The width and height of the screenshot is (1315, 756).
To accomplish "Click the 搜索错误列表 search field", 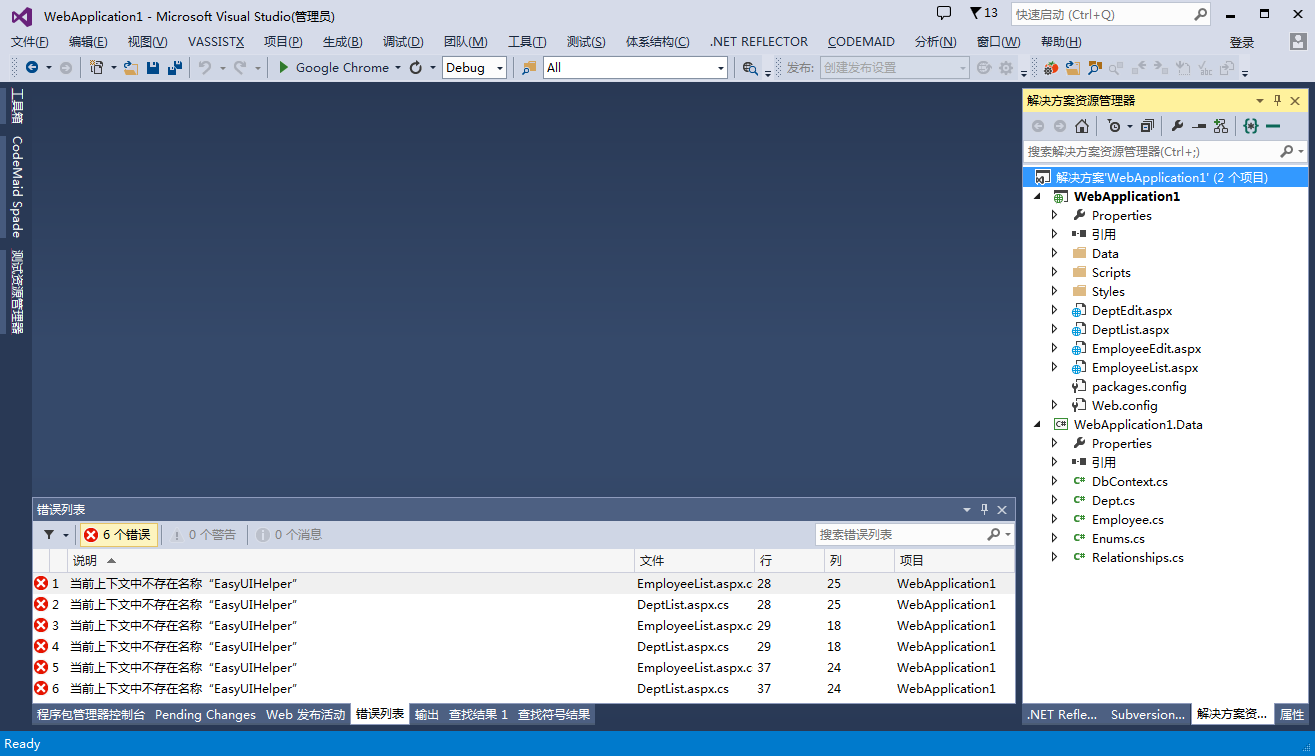I will coord(914,535).
